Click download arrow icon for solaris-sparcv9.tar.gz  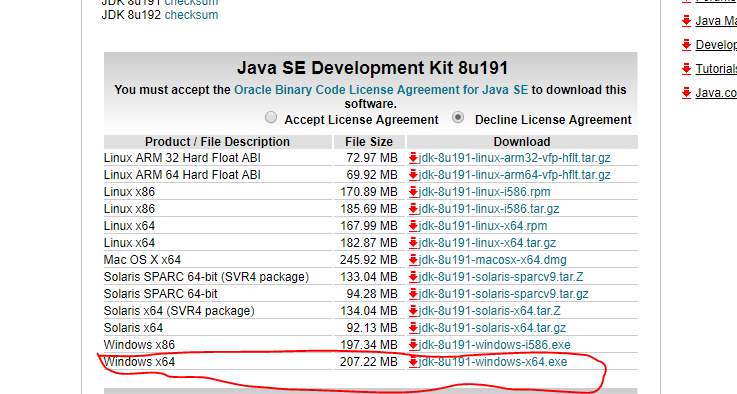(413, 294)
